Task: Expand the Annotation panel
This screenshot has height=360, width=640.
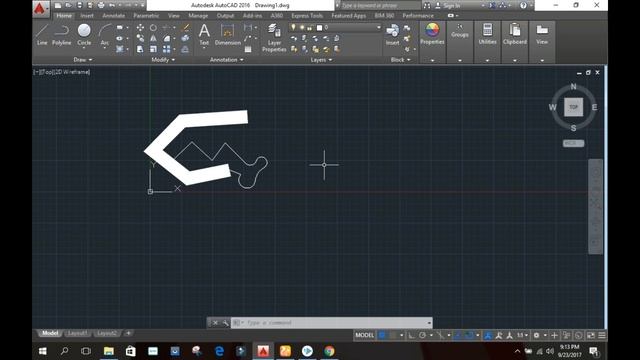Action: (x=227, y=60)
